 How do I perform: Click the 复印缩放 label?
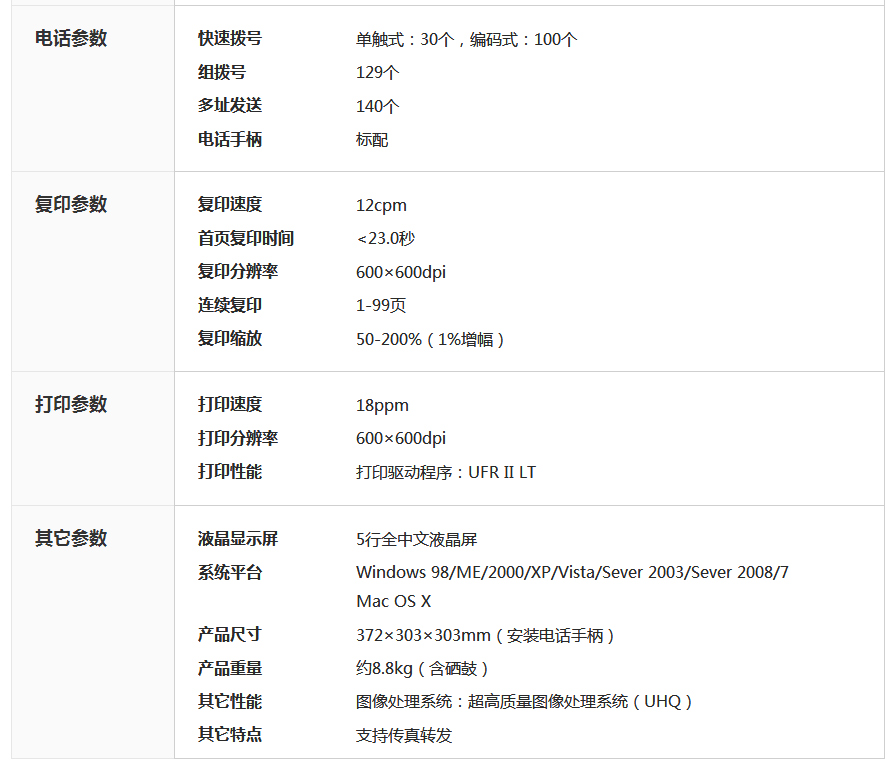pyautogui.click(x=230, y=339)
